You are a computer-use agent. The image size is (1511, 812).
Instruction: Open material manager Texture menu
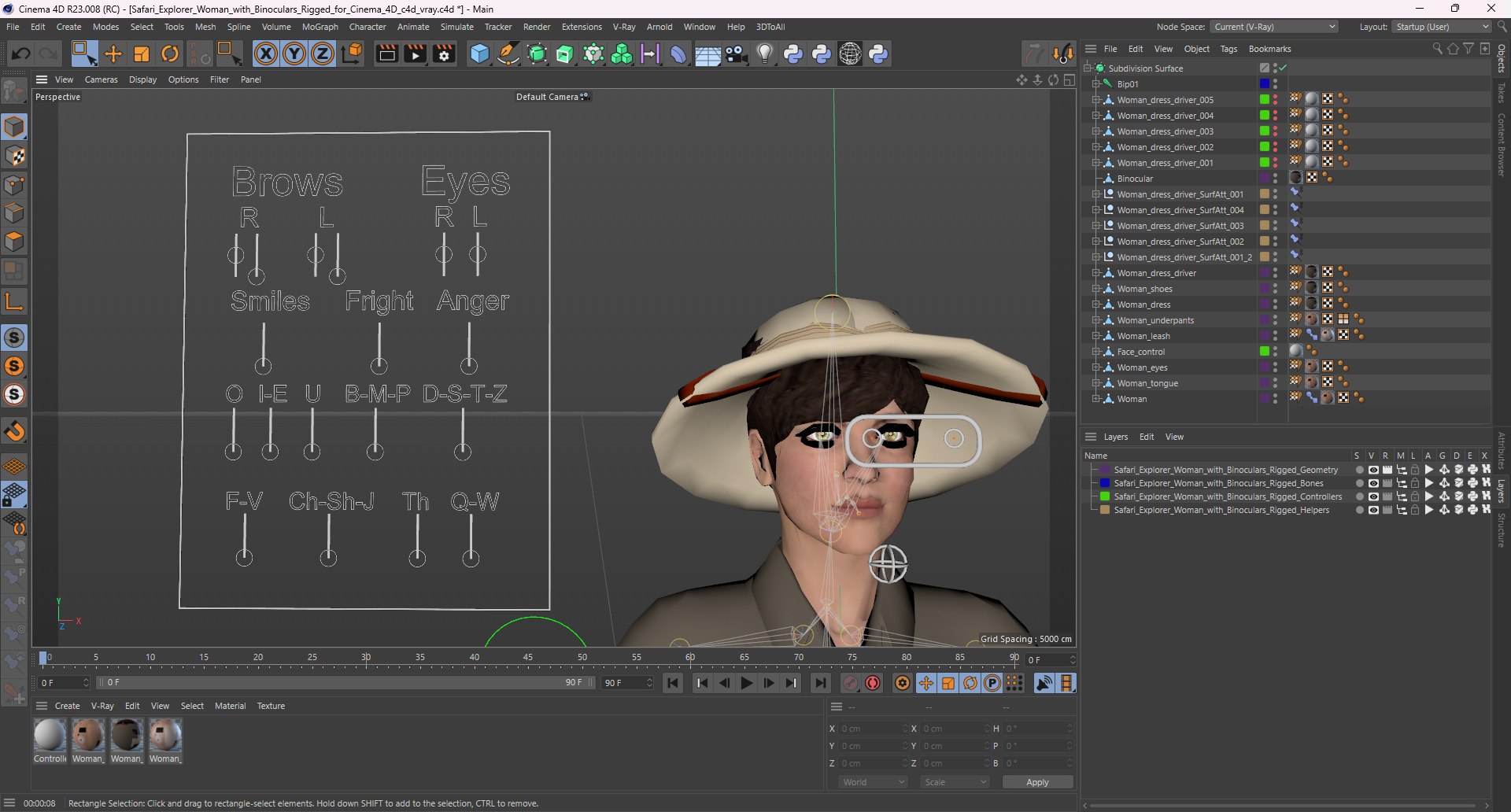coord(271,706)
